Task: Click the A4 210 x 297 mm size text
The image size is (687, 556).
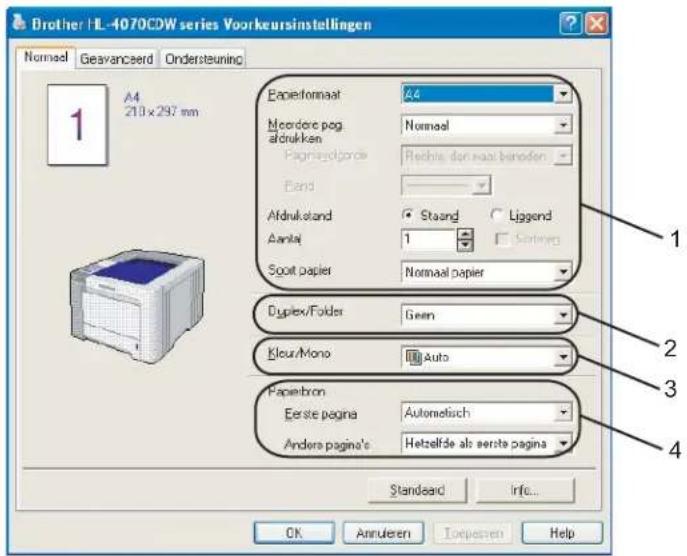Action: 161,104
